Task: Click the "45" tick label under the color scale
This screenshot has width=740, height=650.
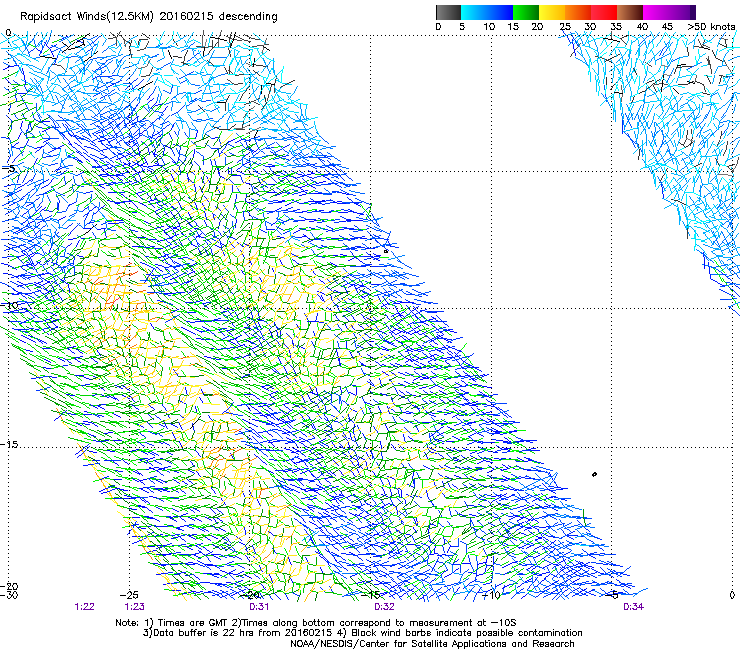Action: [x=667, y=27]
